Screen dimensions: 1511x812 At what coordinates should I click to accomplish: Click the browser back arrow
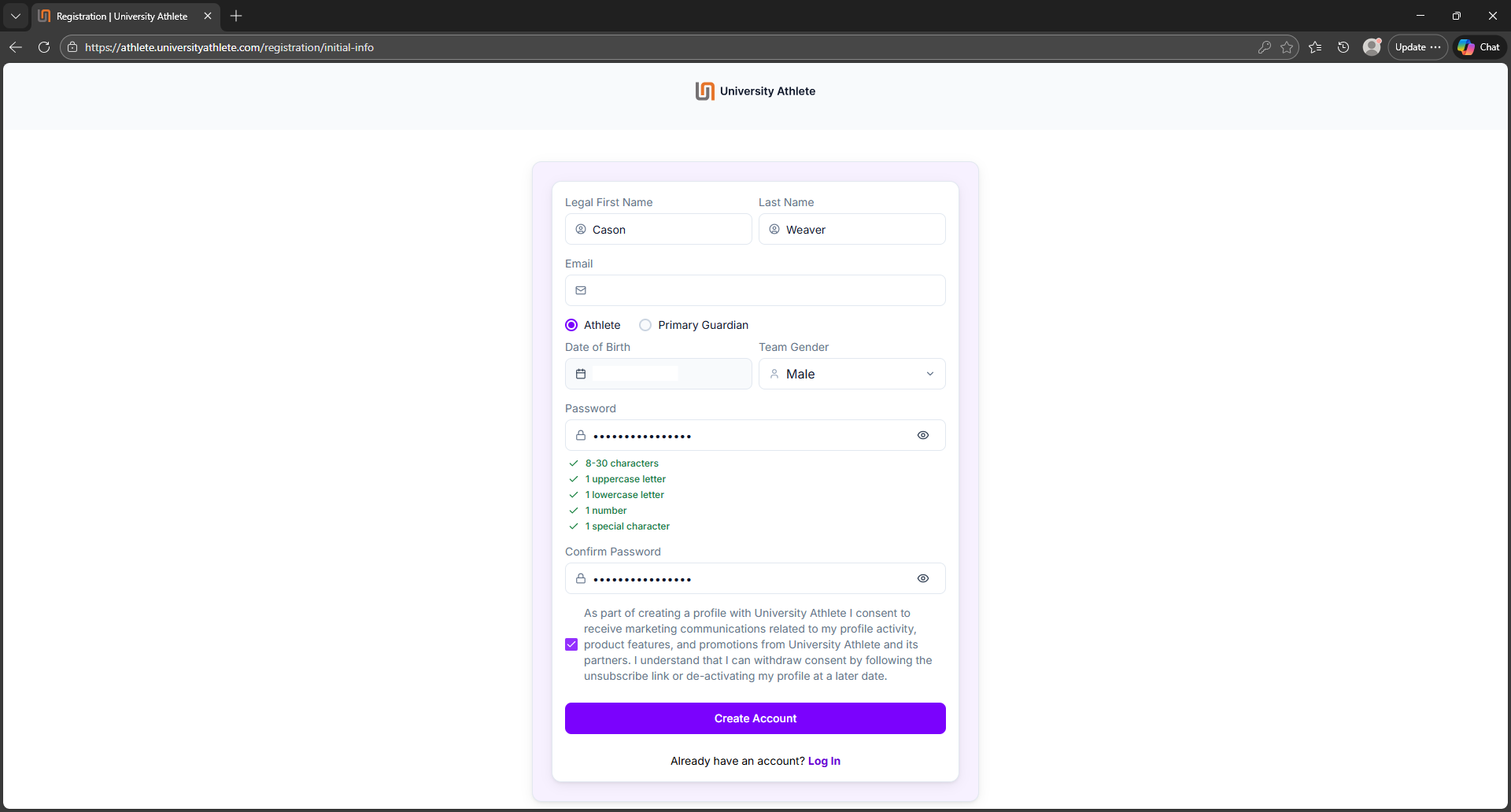pyautogui.click(x=16, y=47)
